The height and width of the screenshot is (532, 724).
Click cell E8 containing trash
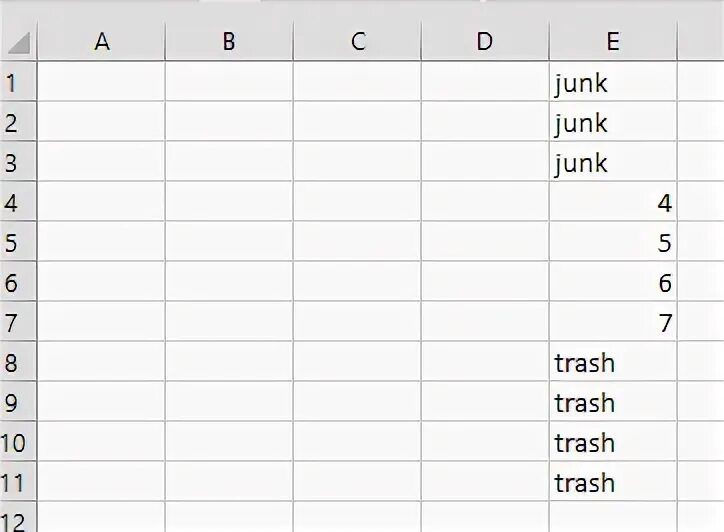pos(612,363)
